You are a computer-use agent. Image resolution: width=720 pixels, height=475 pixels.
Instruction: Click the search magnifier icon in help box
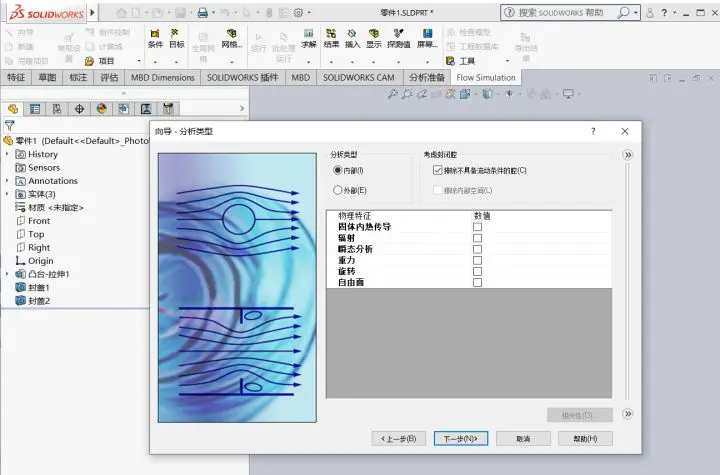[624, 13]
